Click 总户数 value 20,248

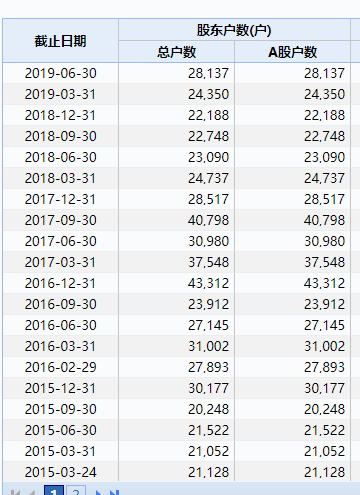click(x=208, y=409)
